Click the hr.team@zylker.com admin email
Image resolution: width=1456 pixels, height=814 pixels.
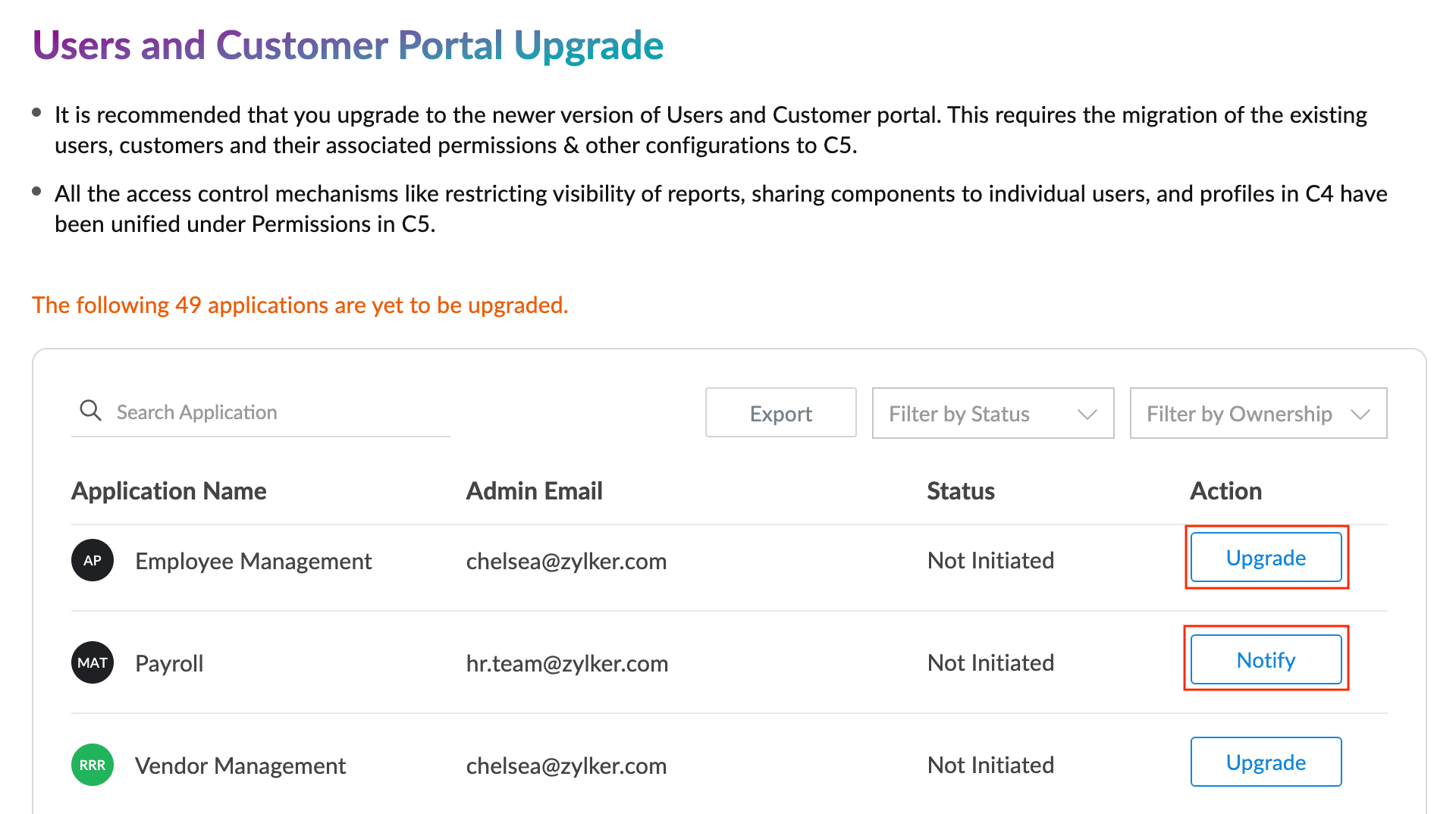click(566, 663)
